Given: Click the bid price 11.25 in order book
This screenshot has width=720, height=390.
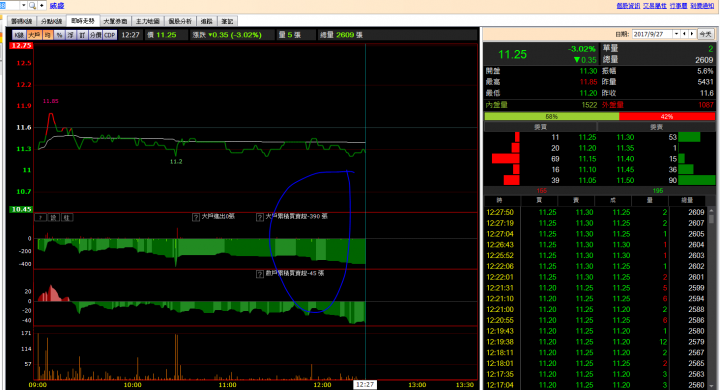Looking at the screenshot, I should coord(587,137).
